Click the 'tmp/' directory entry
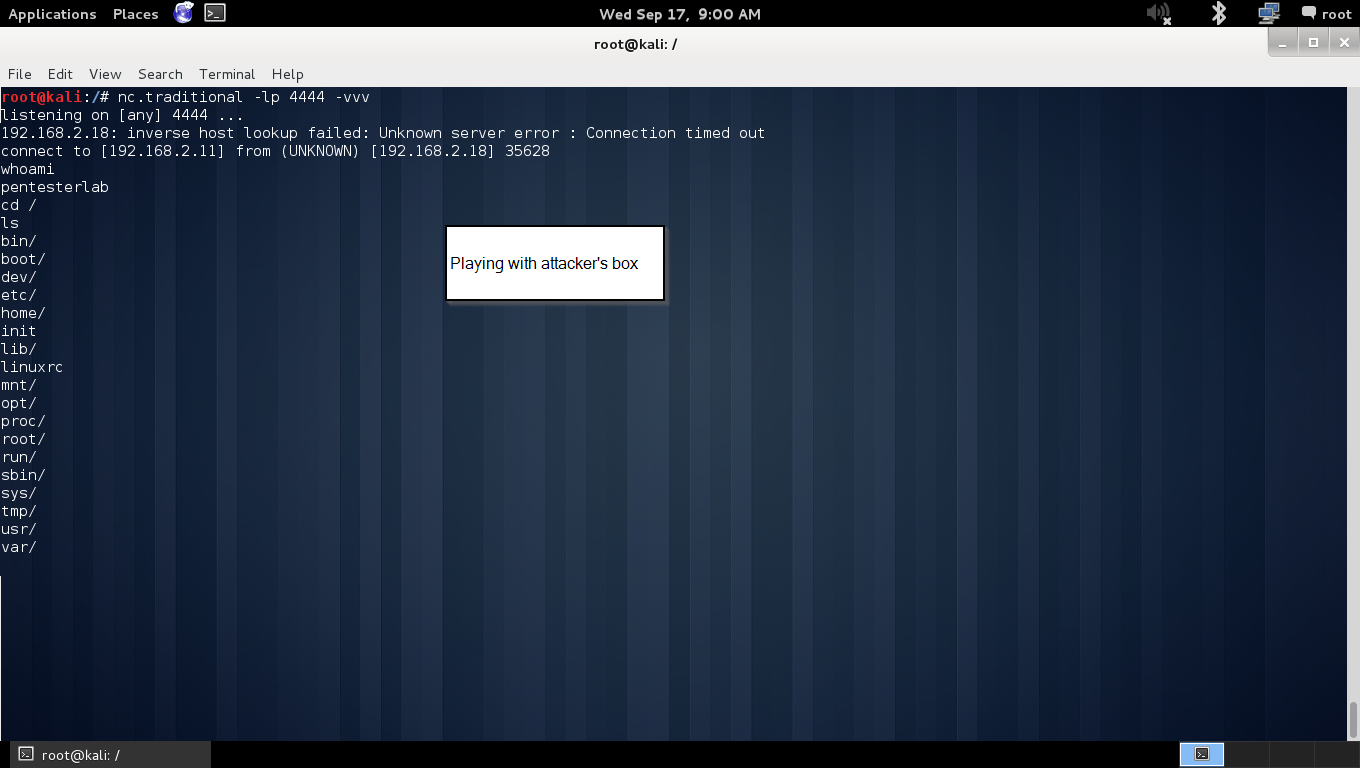 tap(19, 511)
